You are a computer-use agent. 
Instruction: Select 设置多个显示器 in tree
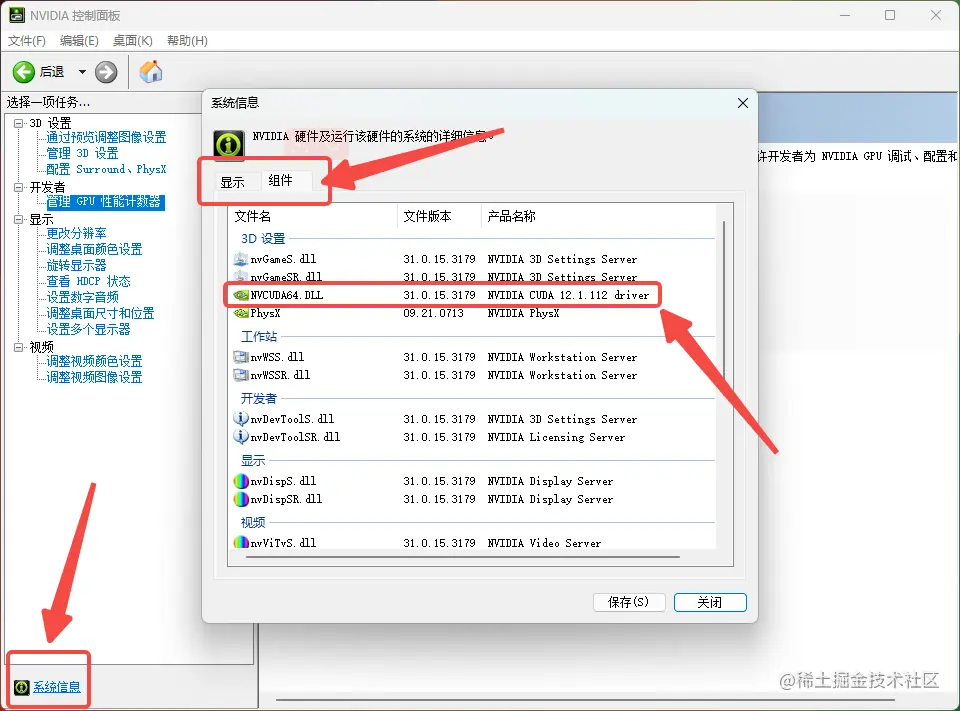(x=89, y=329)
